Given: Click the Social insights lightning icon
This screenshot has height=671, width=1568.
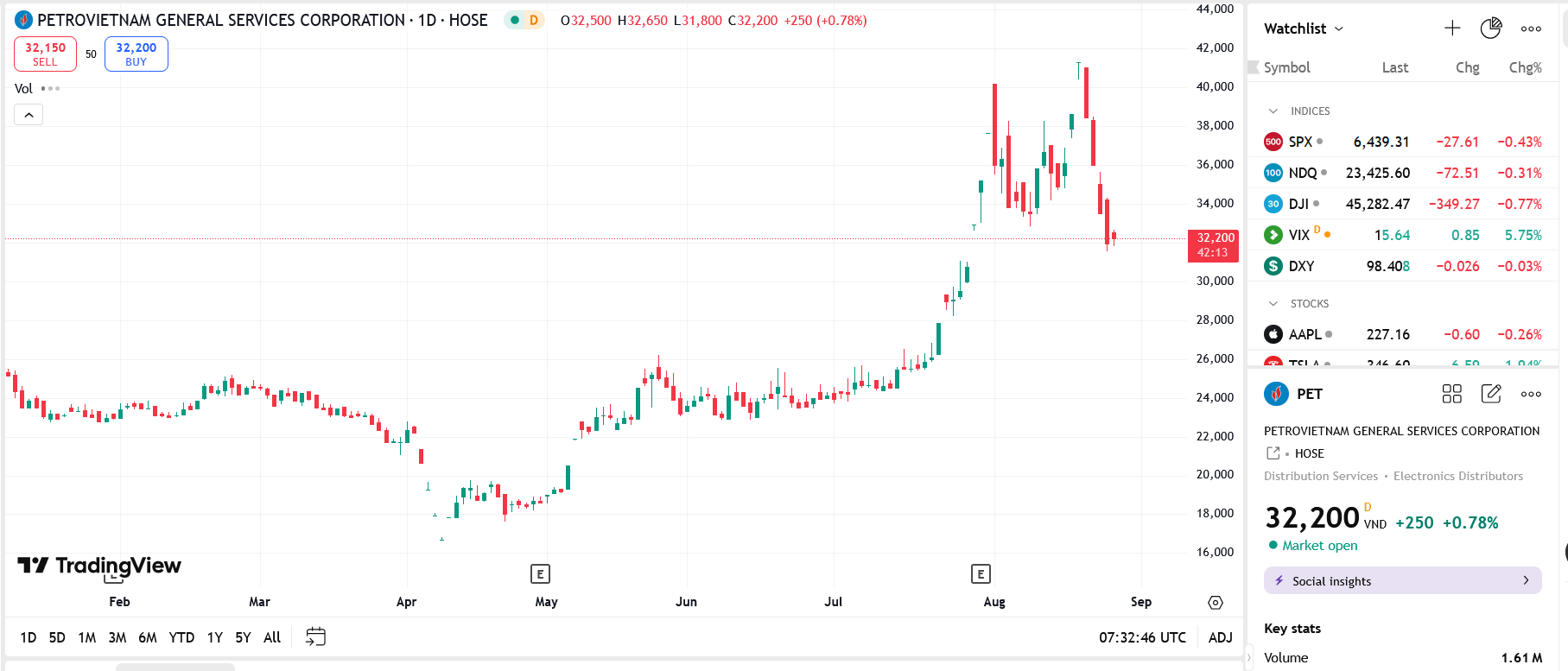Looking at the screenshot, I should point(1279,580).
